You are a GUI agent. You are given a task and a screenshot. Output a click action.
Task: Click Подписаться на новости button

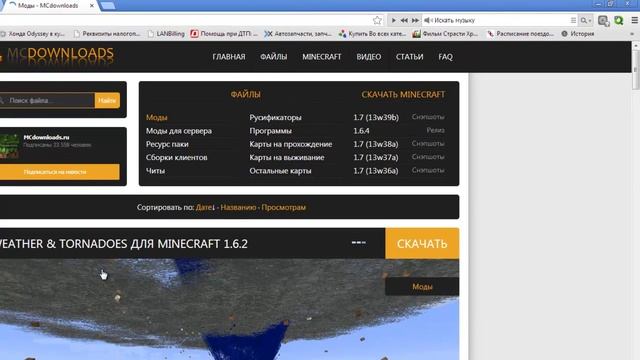click(x=60, y=172)
